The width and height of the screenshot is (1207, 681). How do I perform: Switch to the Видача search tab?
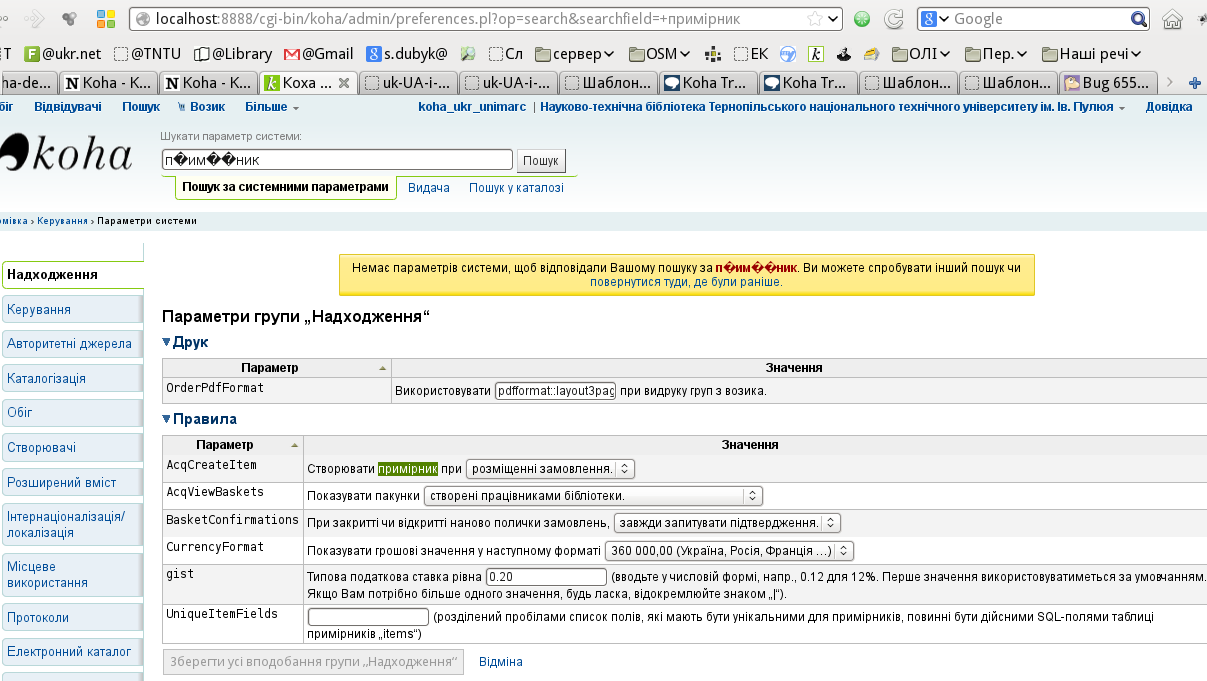(x=429, y=187)
